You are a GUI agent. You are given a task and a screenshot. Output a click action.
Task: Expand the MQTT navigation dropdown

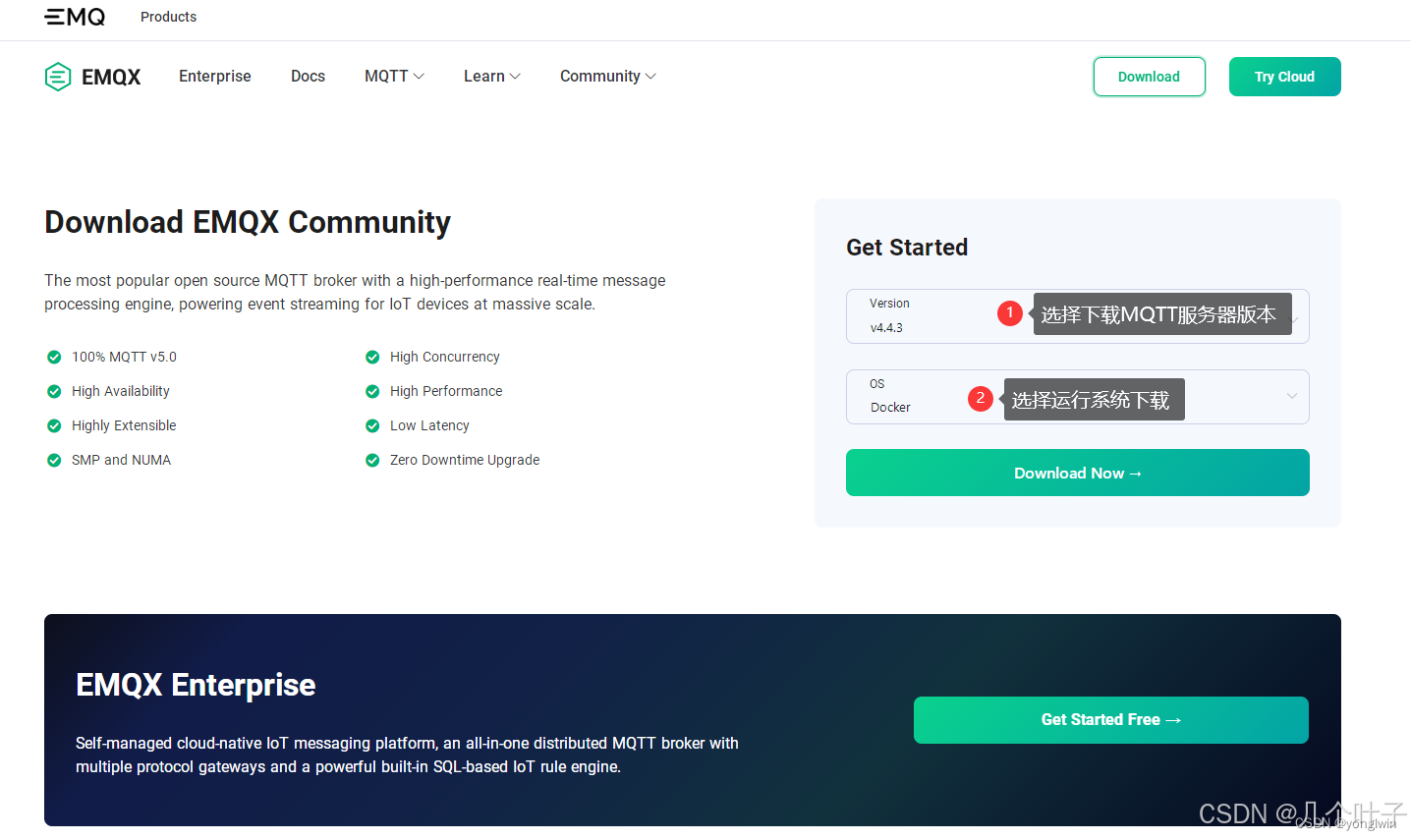[x=394, y=76]
